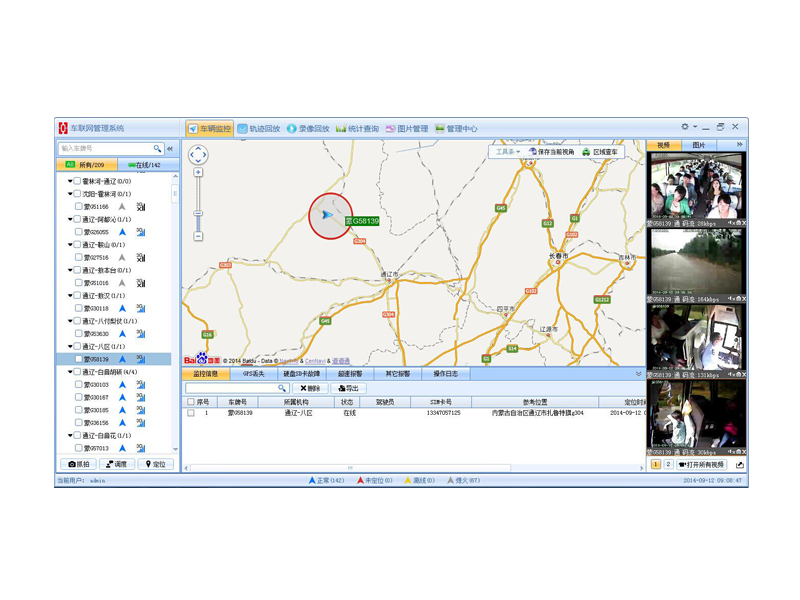The image size is (800, 600).
Task: Open the 工具条 toolbar dropdown on map
Action: point(508,152)
